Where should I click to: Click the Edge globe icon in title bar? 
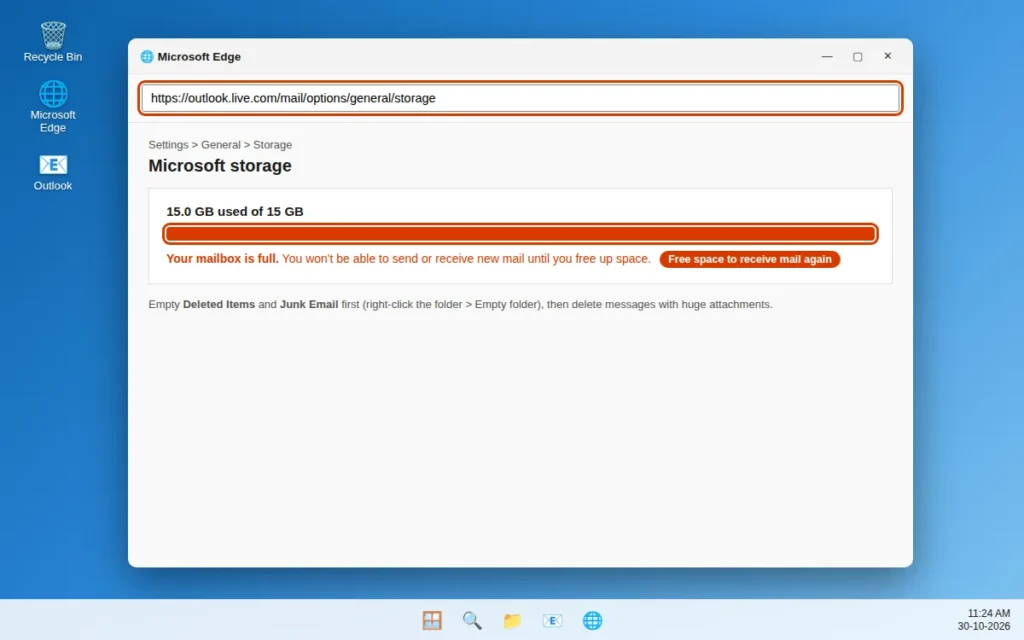pyautogui.click(x=147, y=57)
